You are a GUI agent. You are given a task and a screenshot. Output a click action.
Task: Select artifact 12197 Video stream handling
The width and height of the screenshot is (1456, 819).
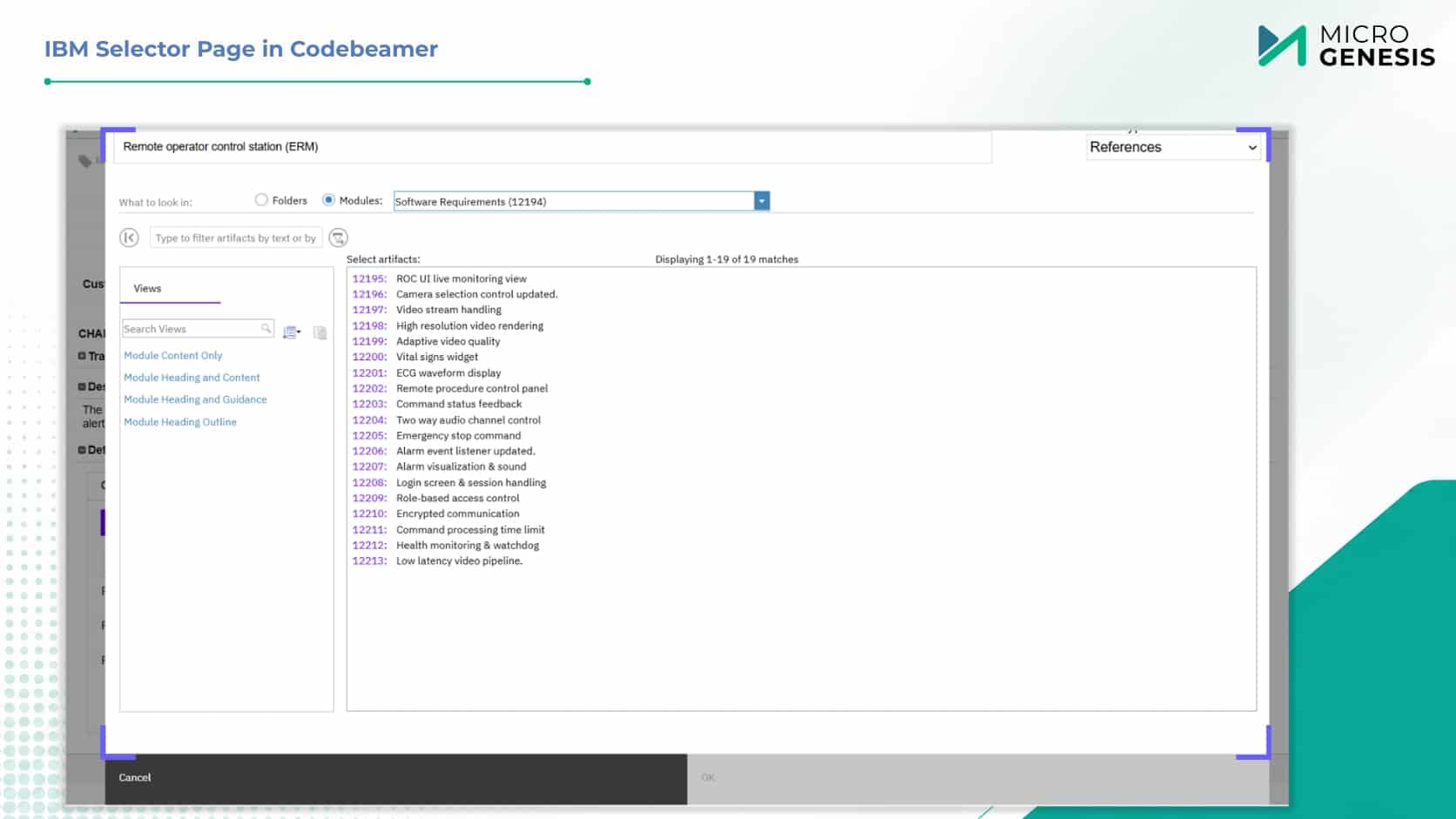click(427, 310)
